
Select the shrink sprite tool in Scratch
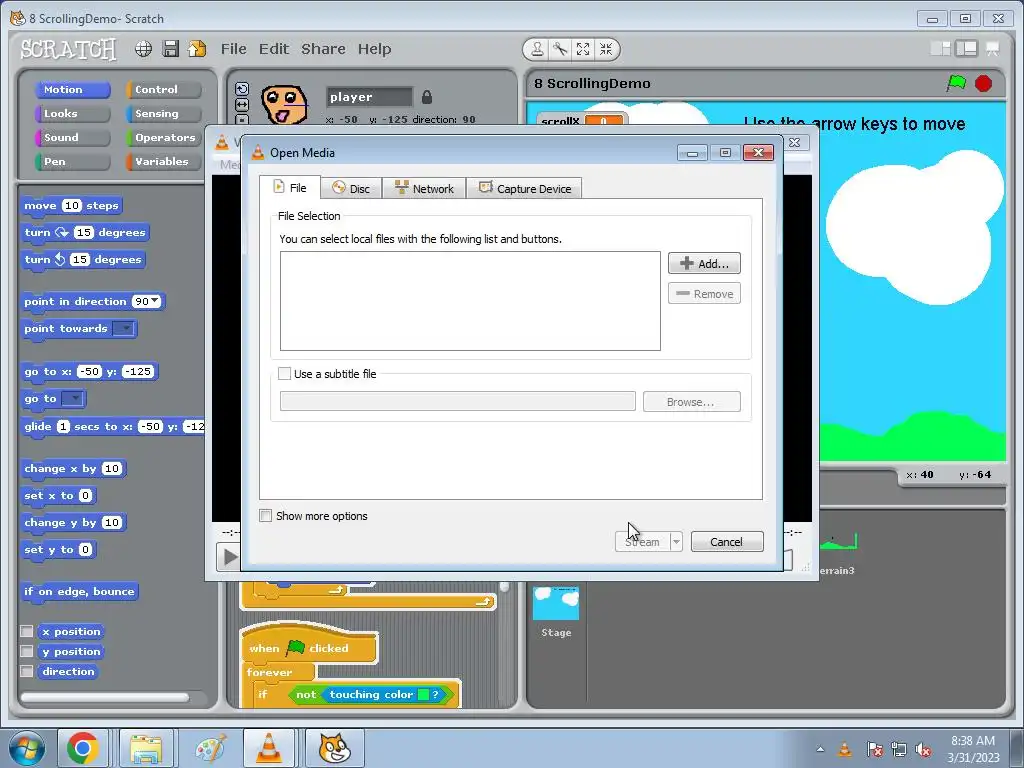[606, 49]
